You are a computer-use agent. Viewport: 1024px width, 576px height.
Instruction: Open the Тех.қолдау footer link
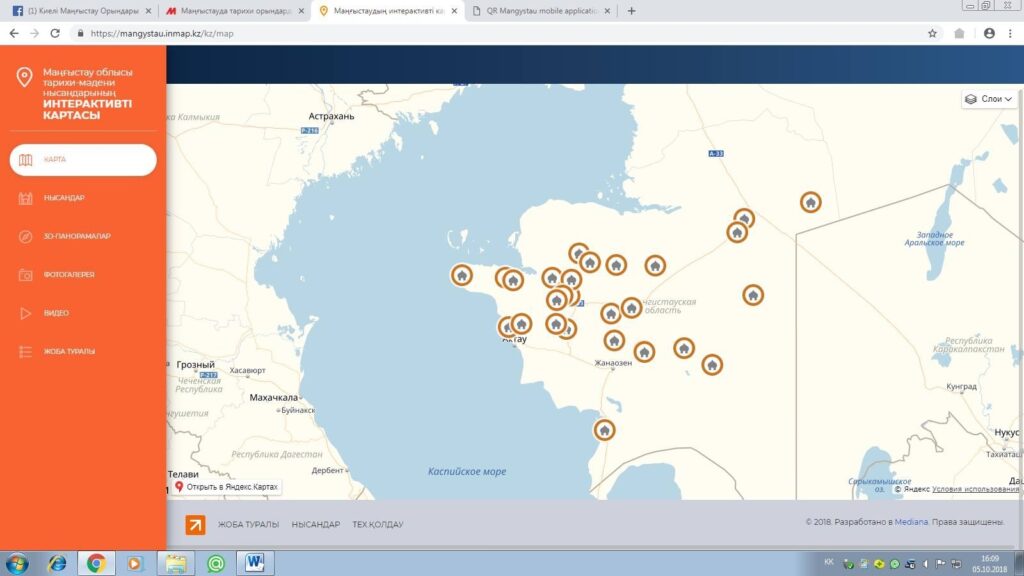pos(377,524)
